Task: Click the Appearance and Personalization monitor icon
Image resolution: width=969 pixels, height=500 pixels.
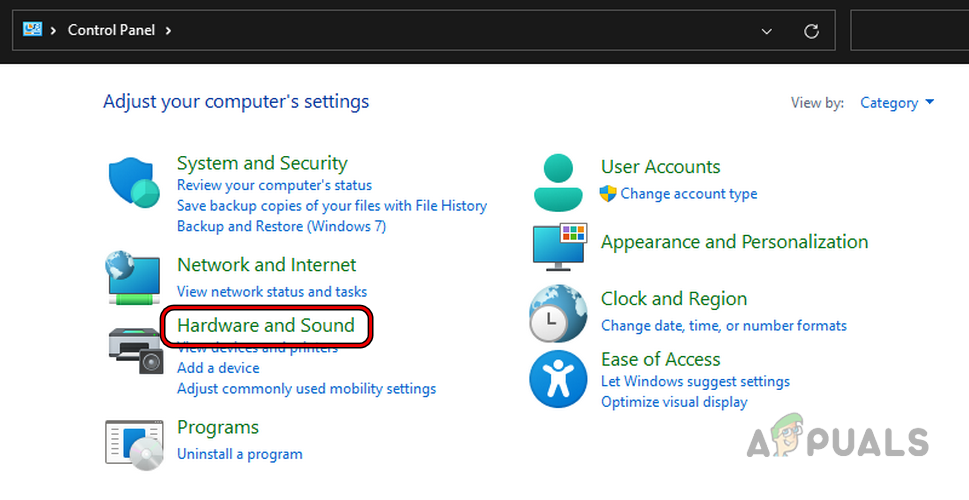Action: (x=558, y=246)
